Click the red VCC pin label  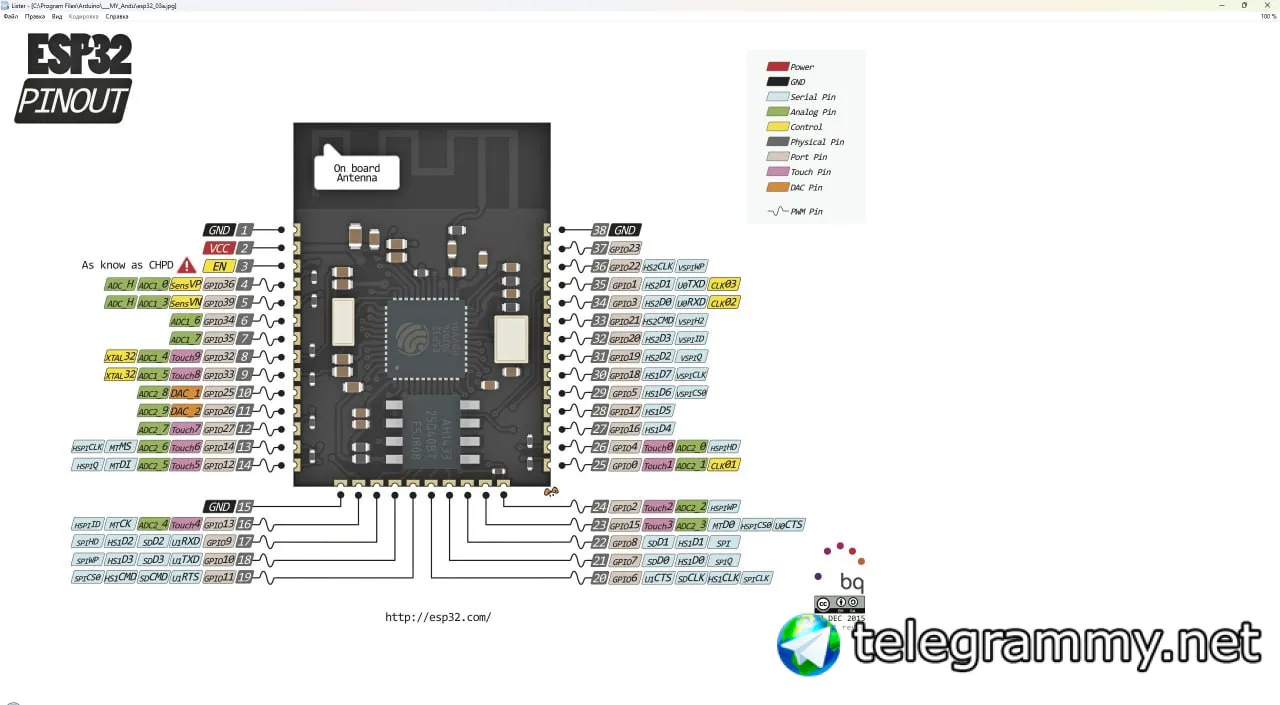pos(218,248)
